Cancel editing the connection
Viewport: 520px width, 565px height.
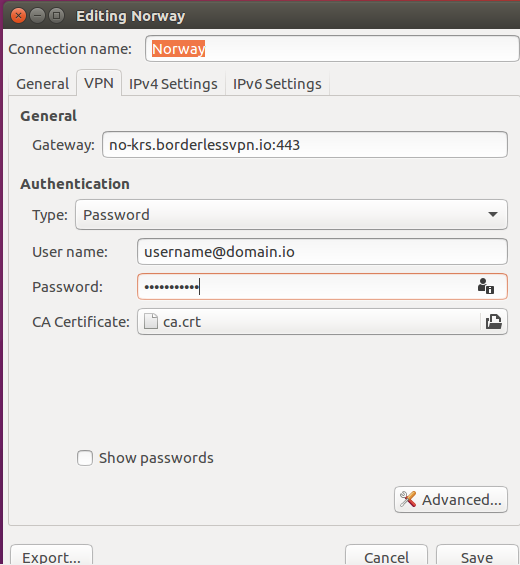(386, 557)
